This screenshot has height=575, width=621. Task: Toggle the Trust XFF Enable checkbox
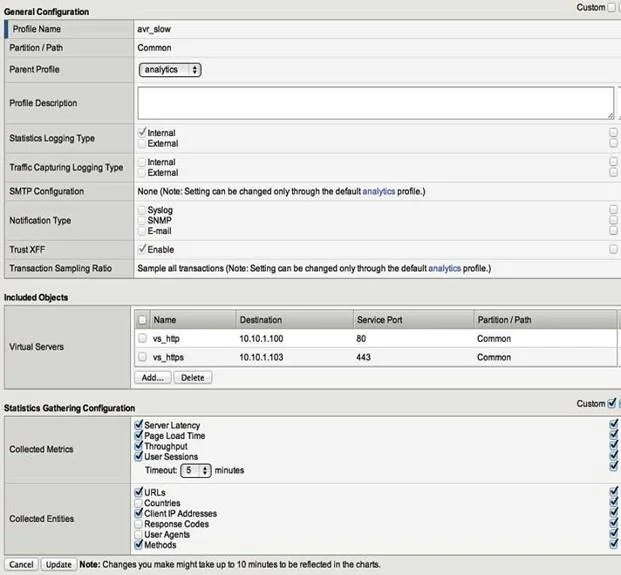tap(142, 249)
